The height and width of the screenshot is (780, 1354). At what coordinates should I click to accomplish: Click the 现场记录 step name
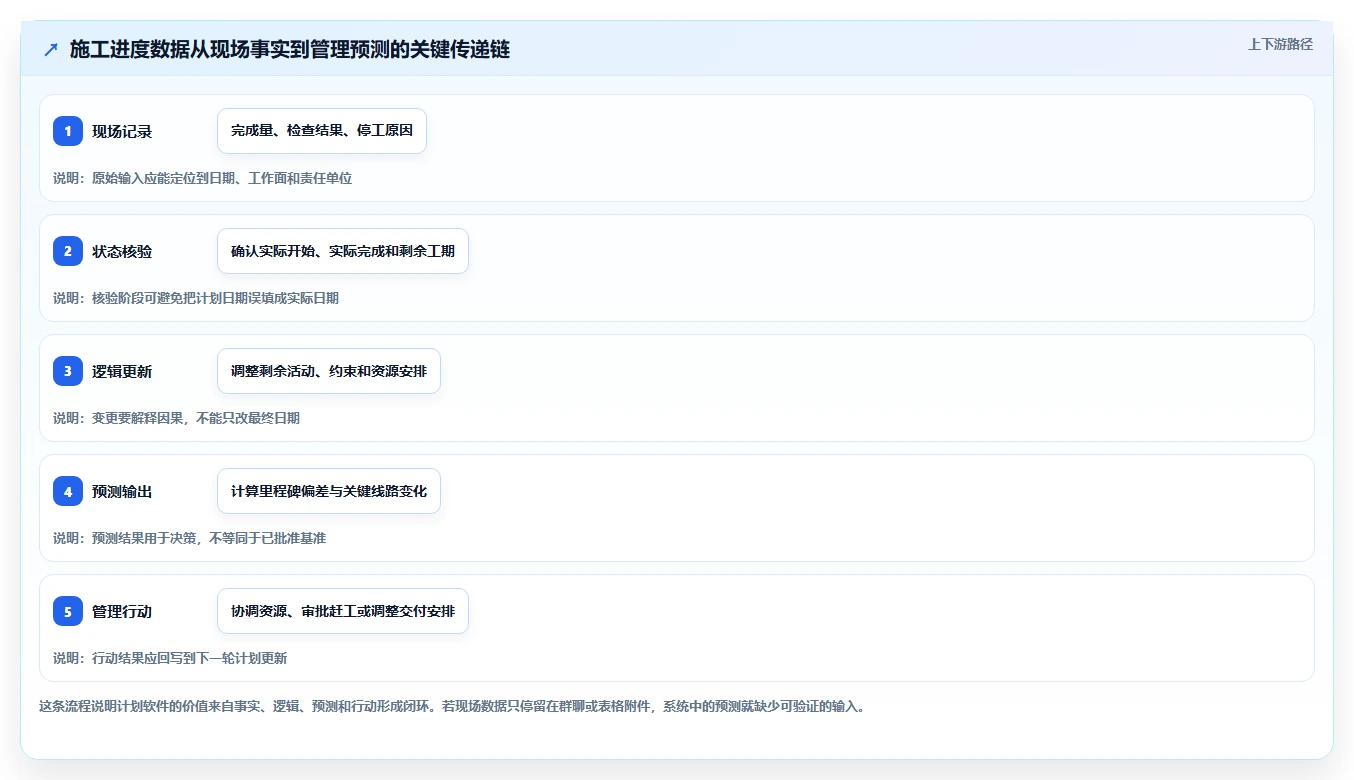tap(122, 131)
